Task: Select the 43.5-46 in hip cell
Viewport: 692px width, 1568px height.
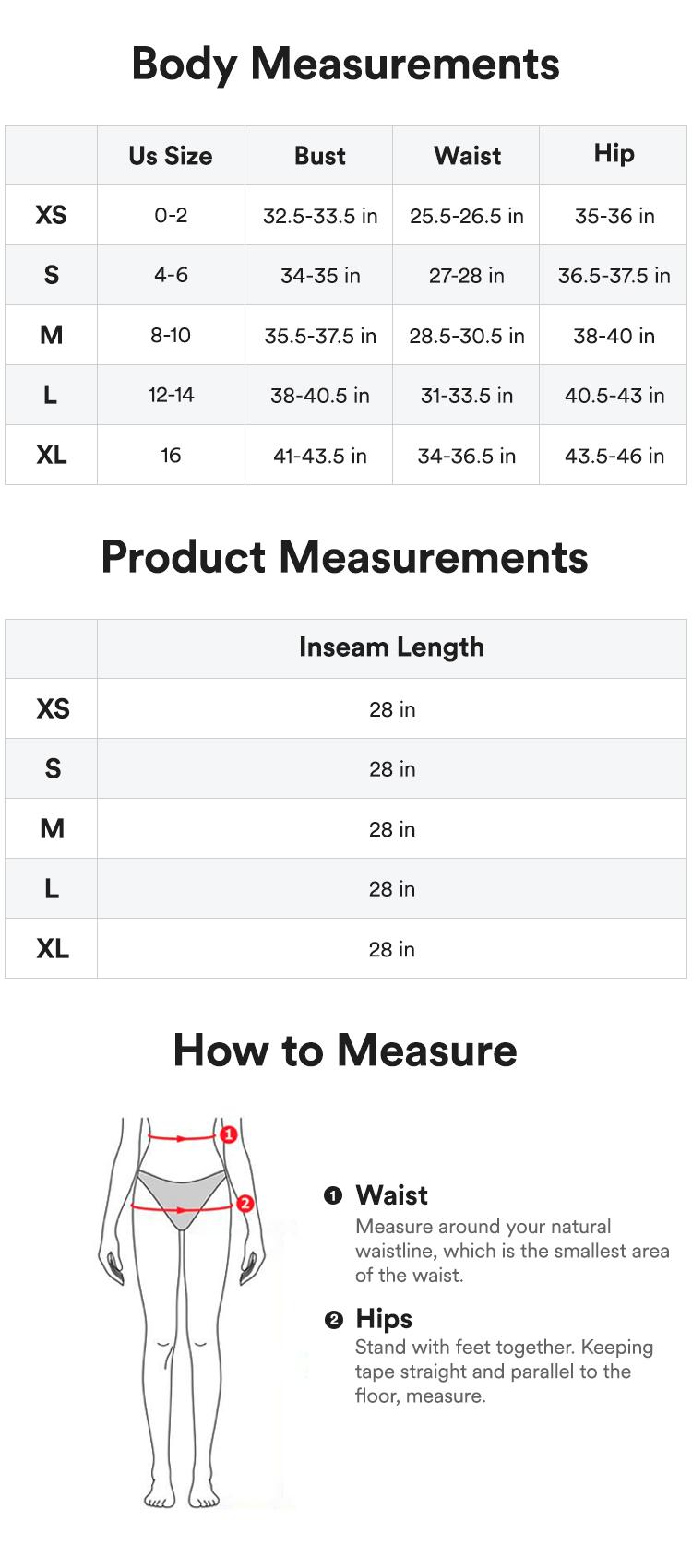Action: 614,456
